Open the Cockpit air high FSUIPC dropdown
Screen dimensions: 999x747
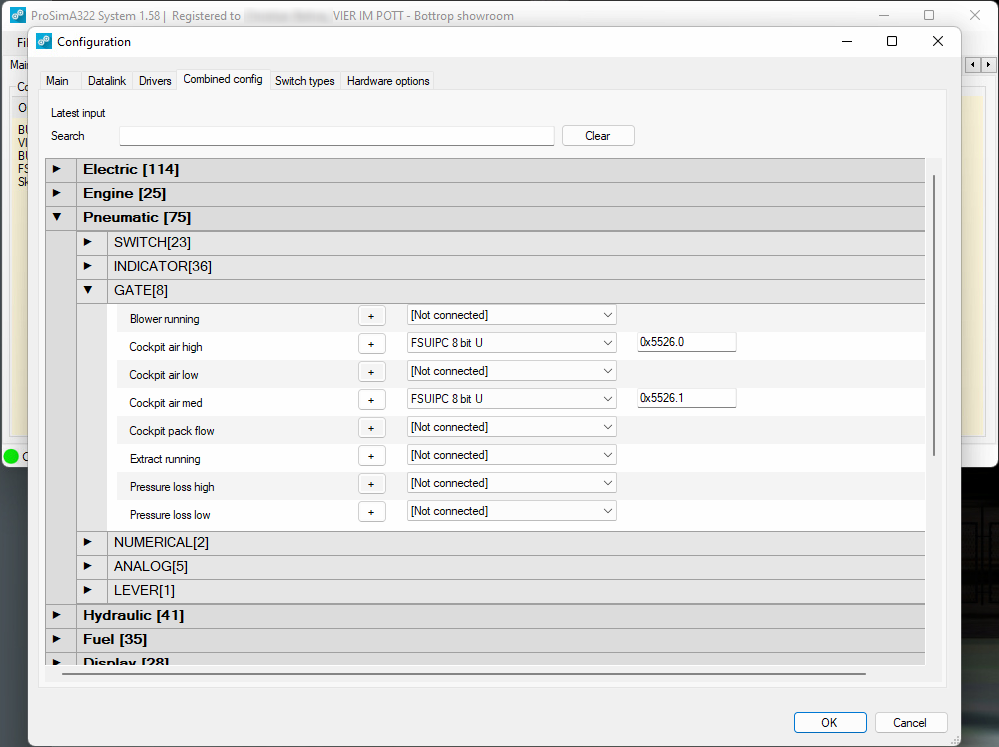[511, 343]
